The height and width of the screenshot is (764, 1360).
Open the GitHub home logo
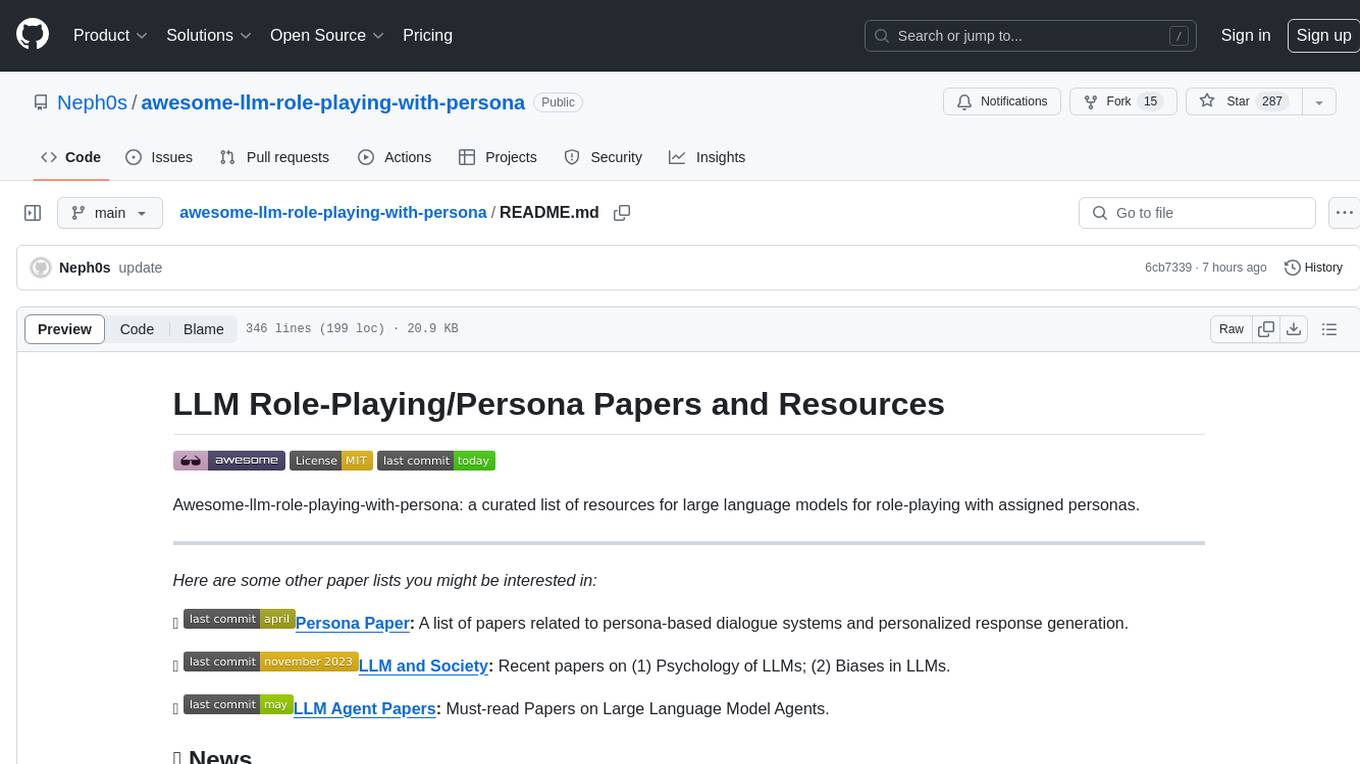click(32, 35)
